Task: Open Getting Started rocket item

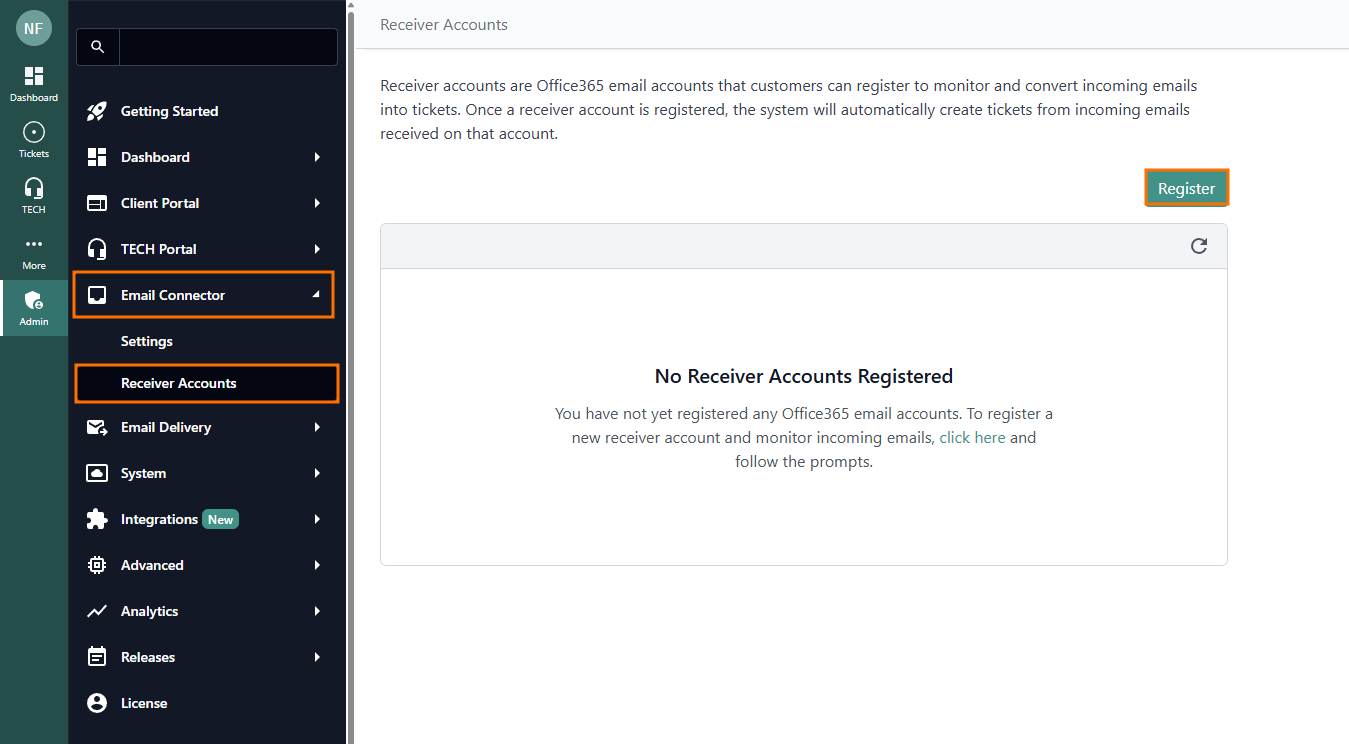Action: (x=169, y=111)
